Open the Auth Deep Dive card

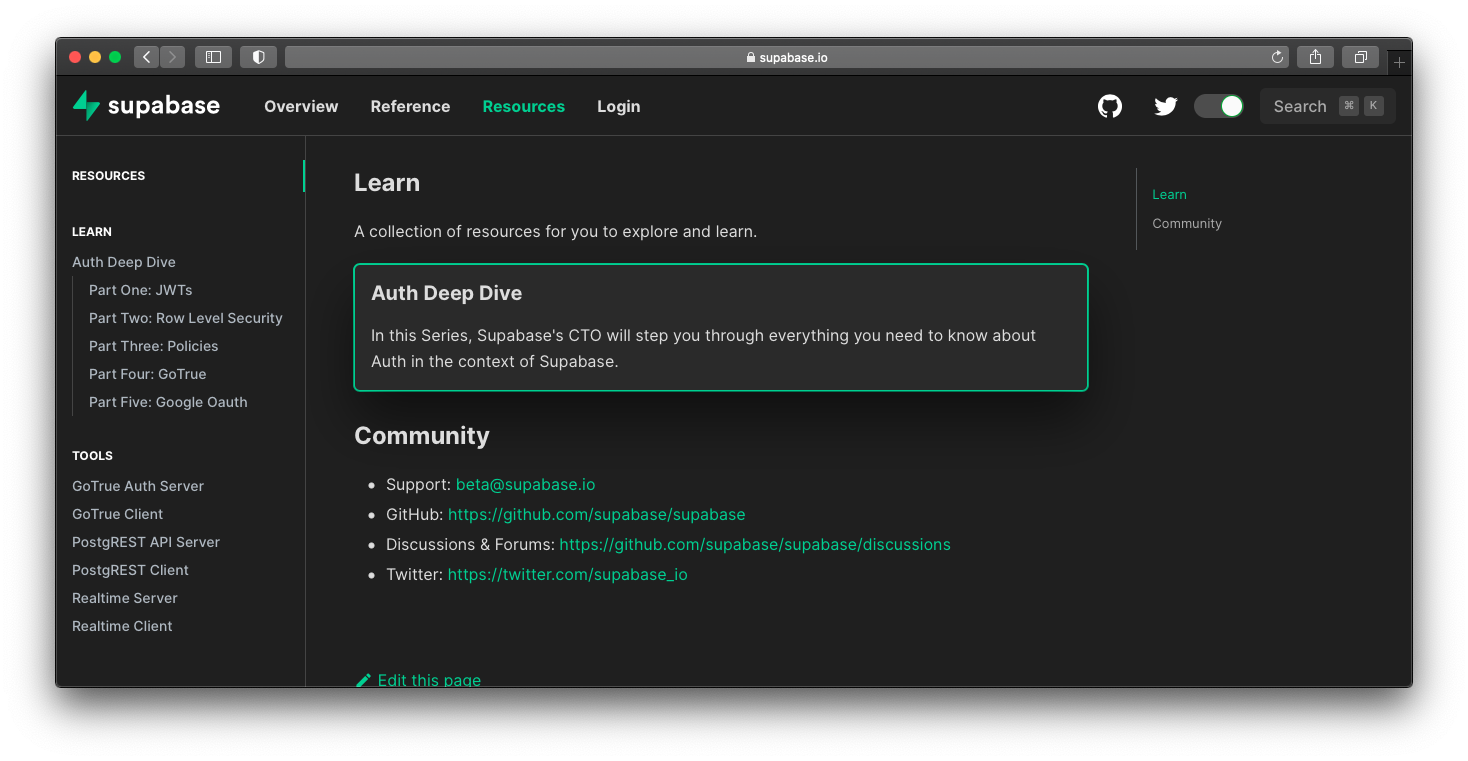coord(721,327)
